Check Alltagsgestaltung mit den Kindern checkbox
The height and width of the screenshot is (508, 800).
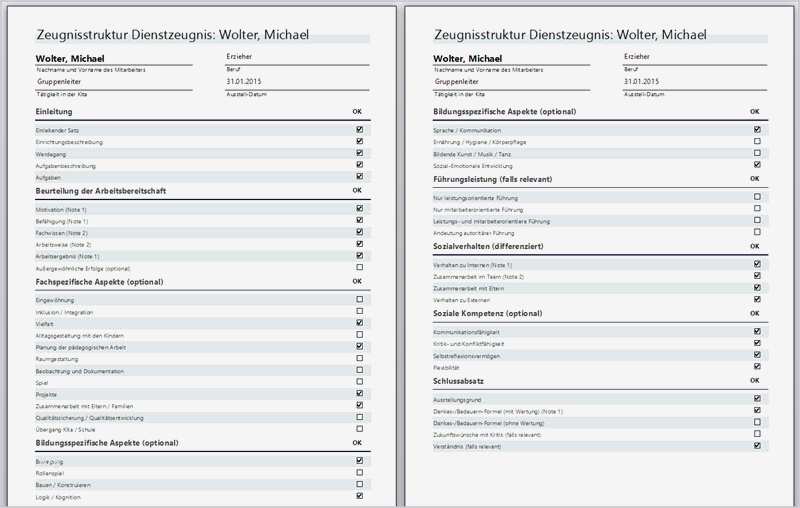360,335
